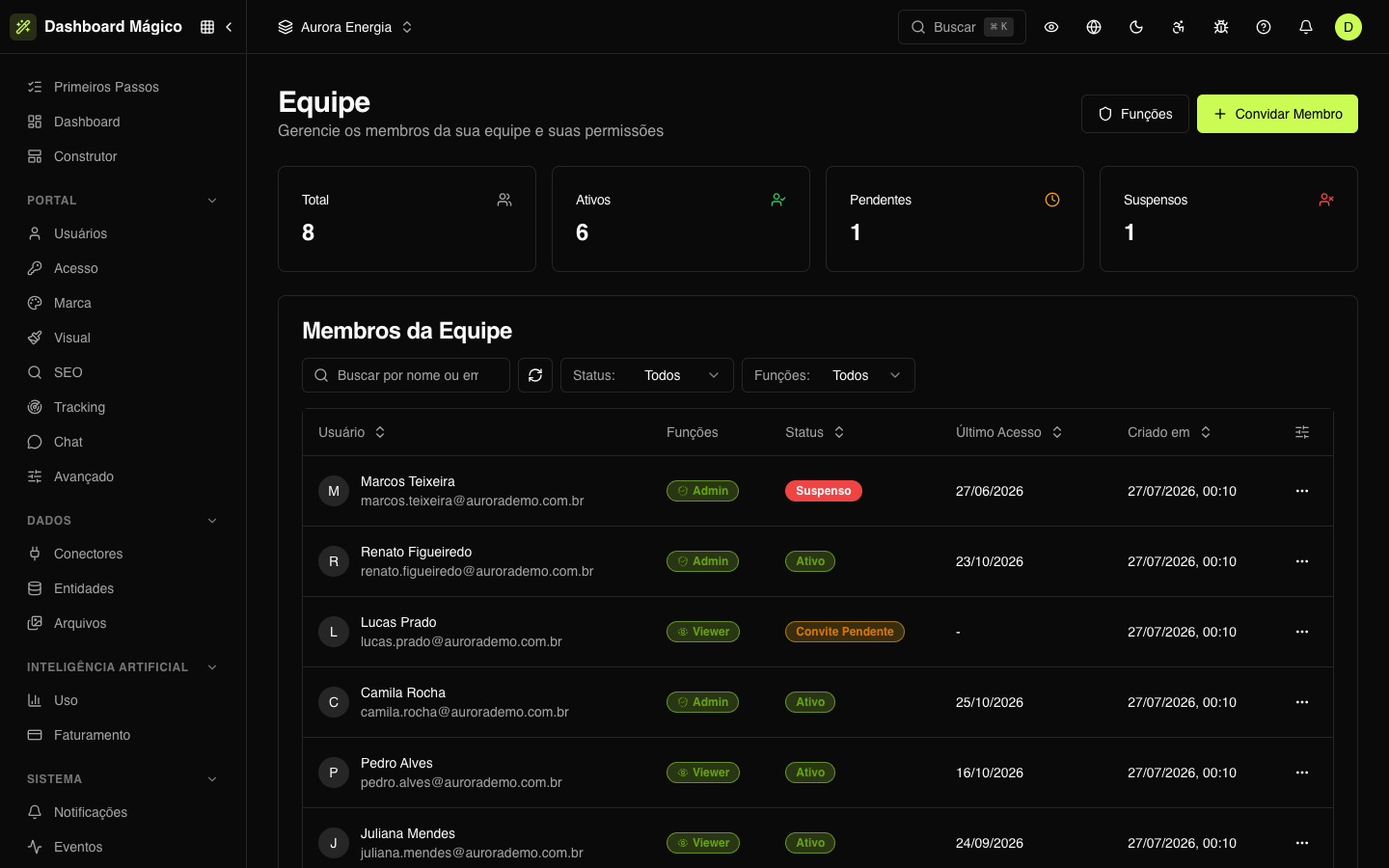Focus the search by name or email field
Viewport: 1389px width, 868px height.
pyautogui.click(x=406, y=375)
